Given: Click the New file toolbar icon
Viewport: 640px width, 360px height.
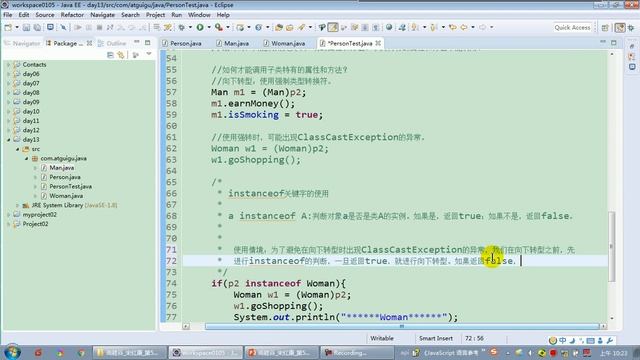Looking at the screenshot, I should [8, 27].
